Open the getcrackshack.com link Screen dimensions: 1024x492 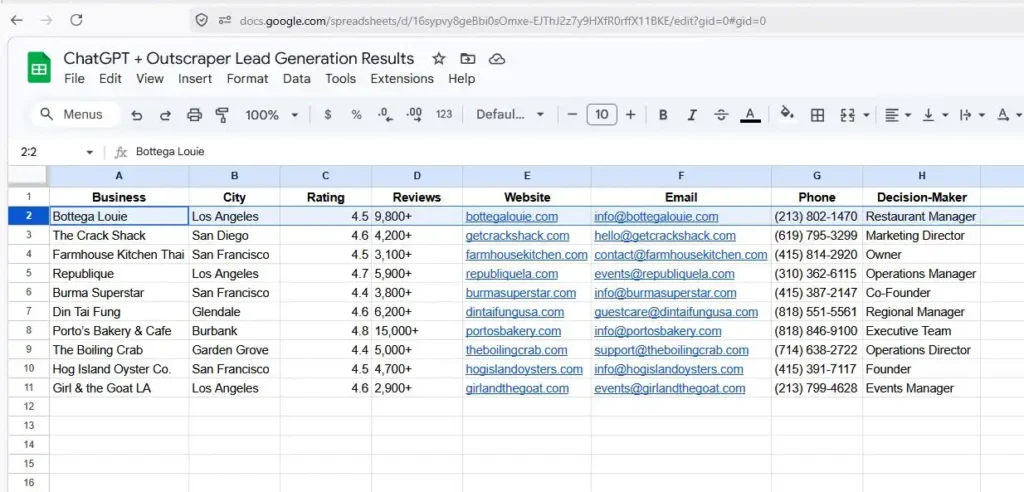point(517,235)
